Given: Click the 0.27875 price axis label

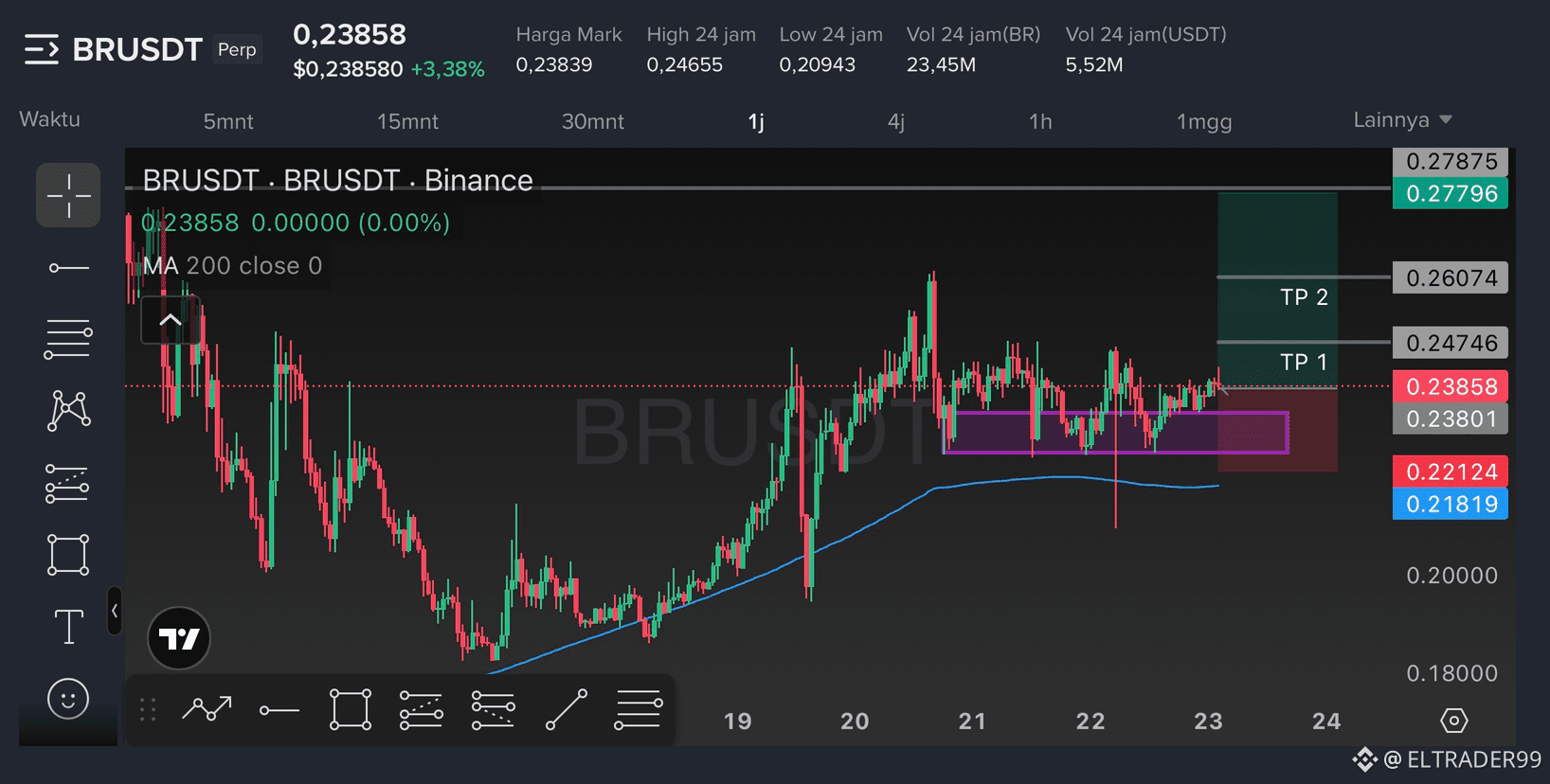Looking at the screenshot, I should click(1451, 161).
